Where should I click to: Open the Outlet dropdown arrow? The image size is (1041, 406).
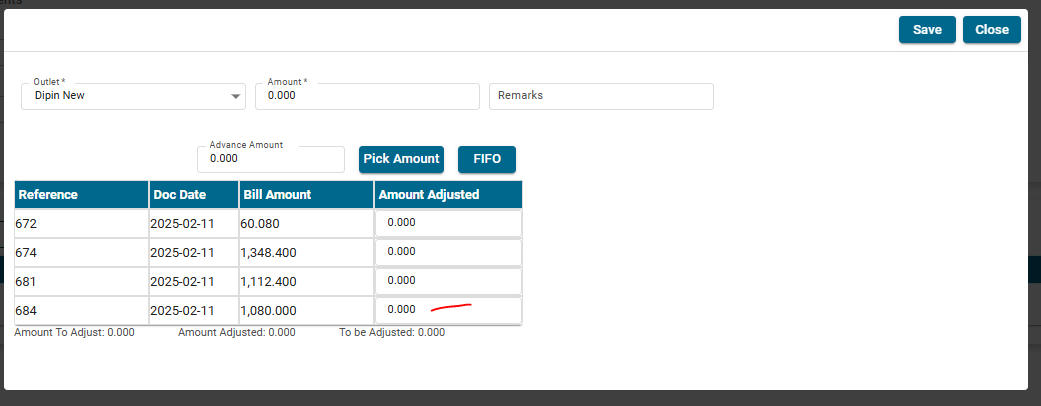(236, 97)
